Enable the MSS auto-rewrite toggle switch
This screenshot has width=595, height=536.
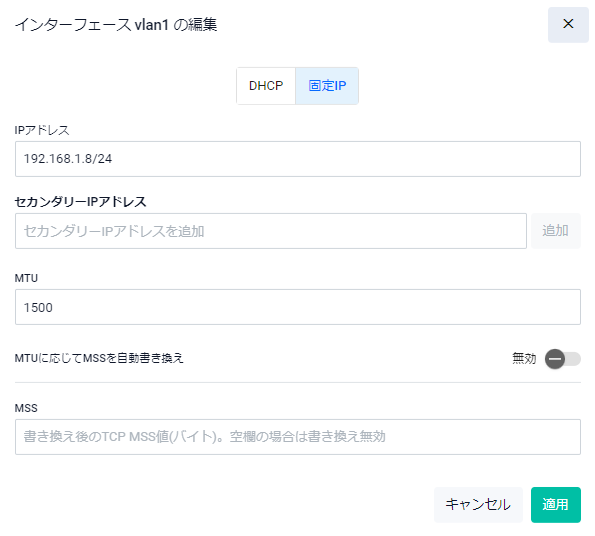tap(563, 358)
